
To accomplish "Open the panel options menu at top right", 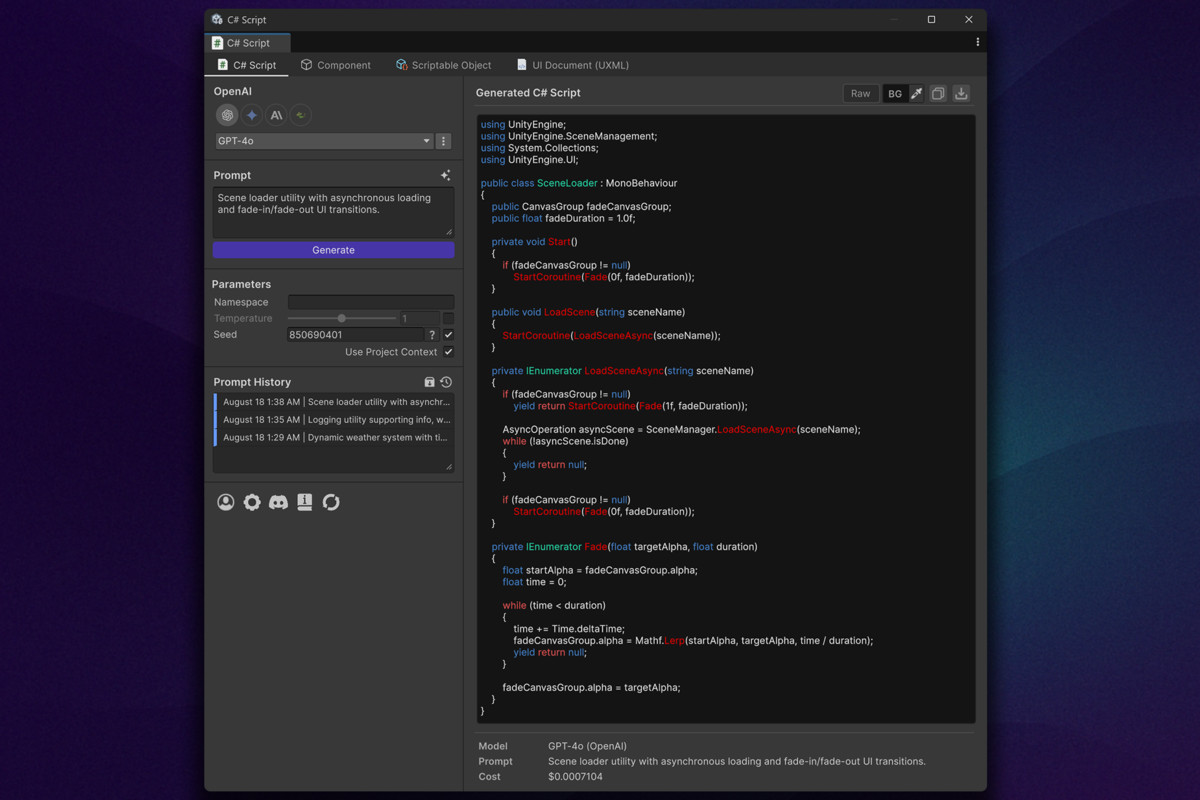I will [x=977, y=41].
